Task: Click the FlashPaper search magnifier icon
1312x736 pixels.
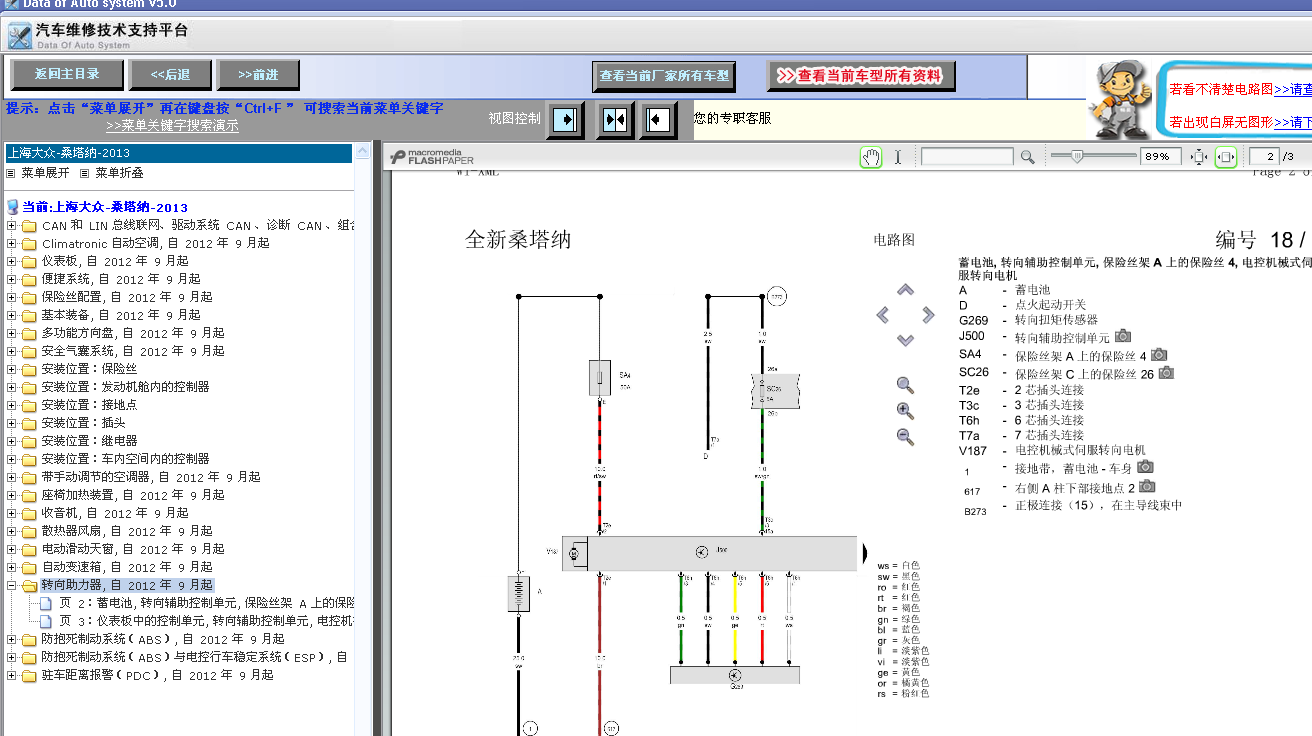Action: (x=1027, y=157)
